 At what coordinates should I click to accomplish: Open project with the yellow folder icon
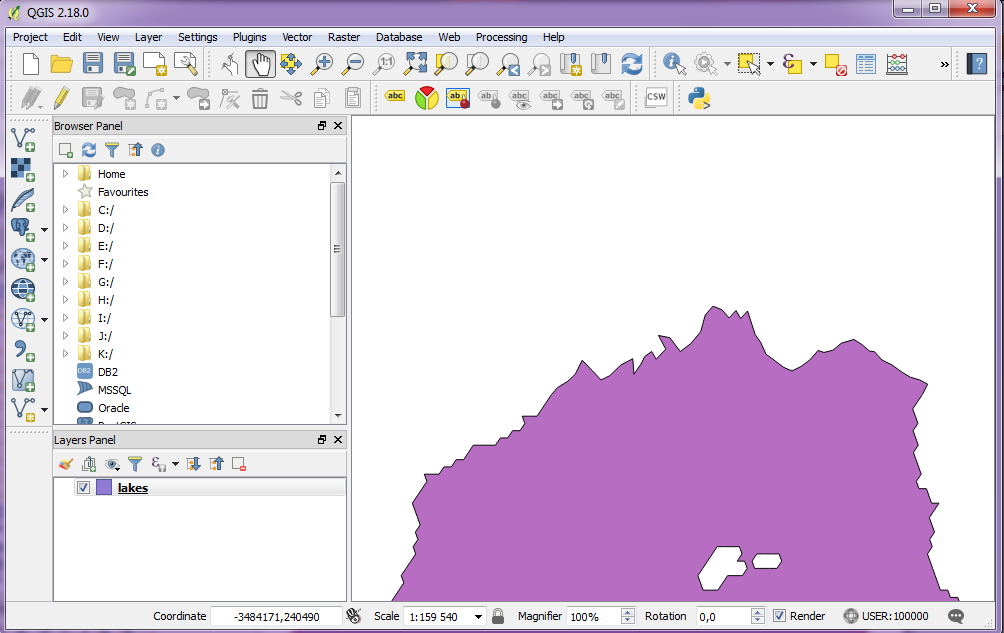pos(61,64)
